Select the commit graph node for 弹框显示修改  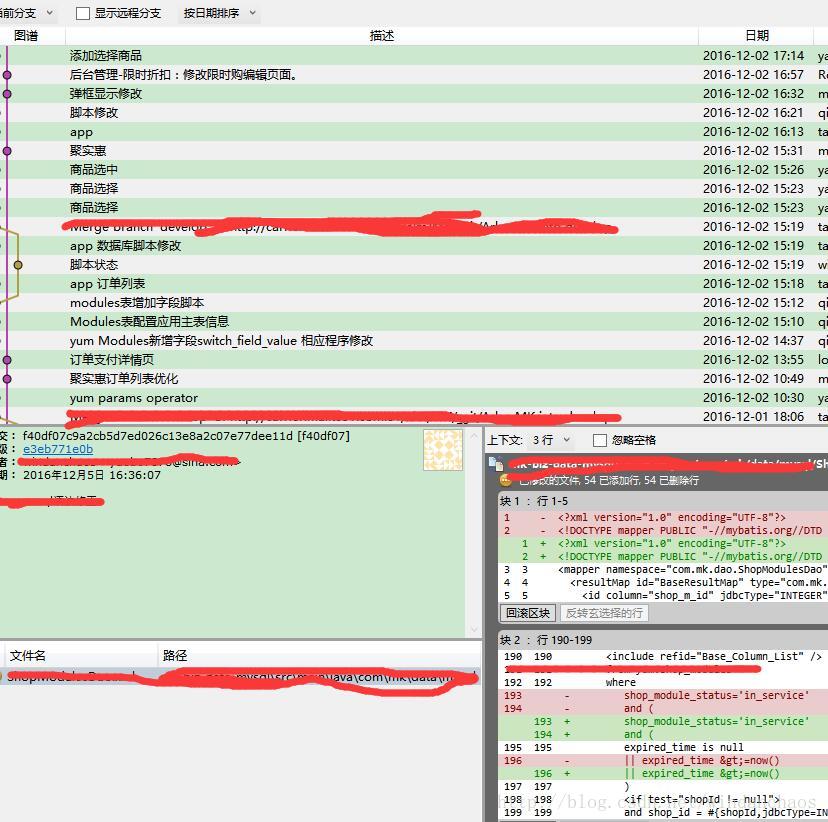[7, 94]
